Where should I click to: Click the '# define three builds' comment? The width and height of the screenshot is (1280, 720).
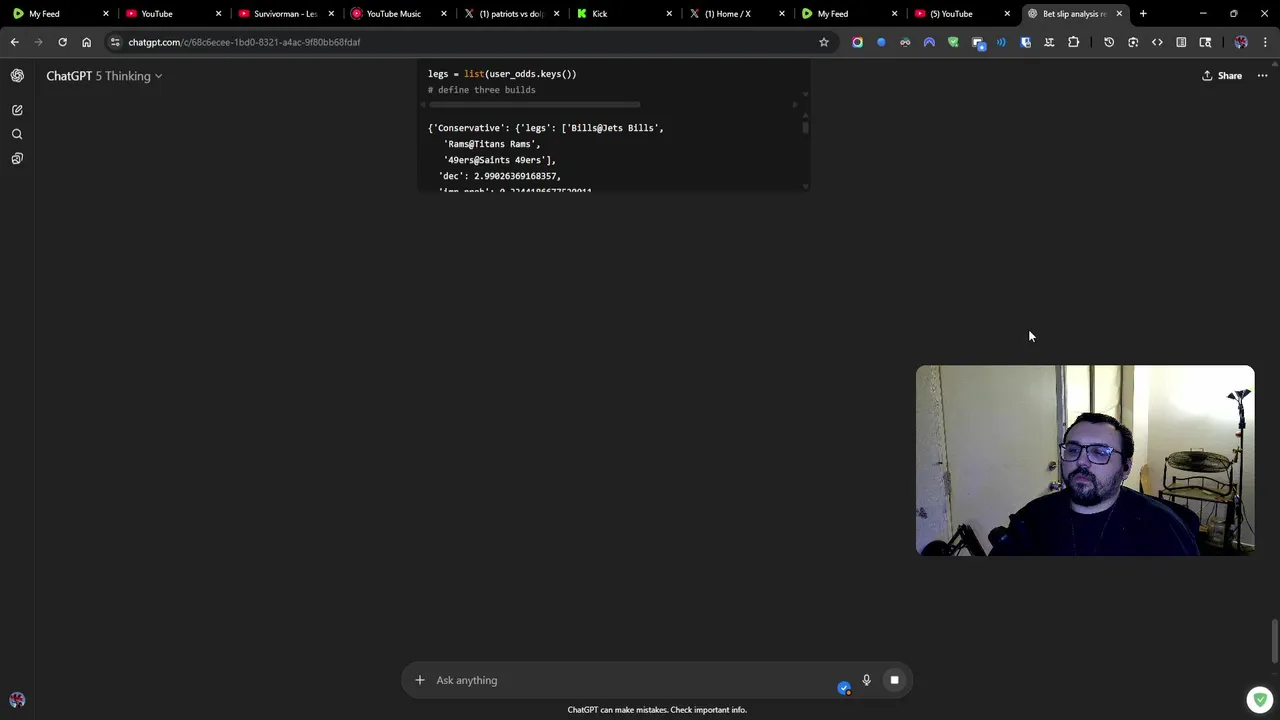point(482,90)
